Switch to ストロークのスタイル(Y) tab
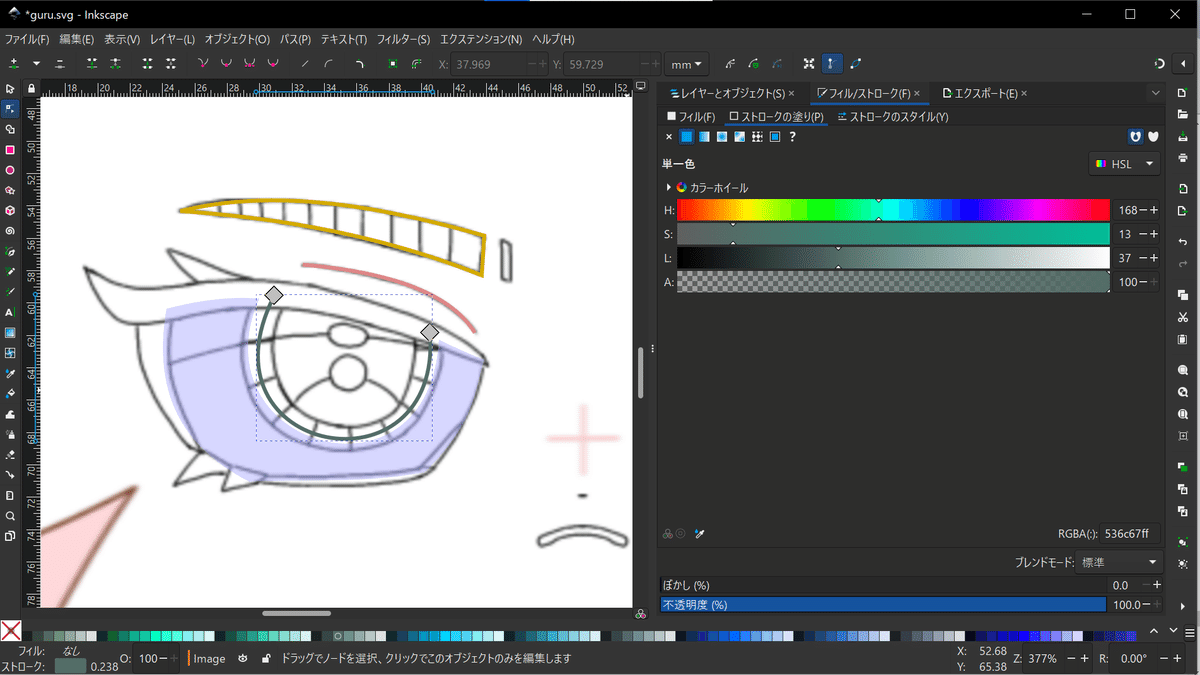The width and height of the screenshot is (1200, 675). pyautogui.click(x=893, y=117)
